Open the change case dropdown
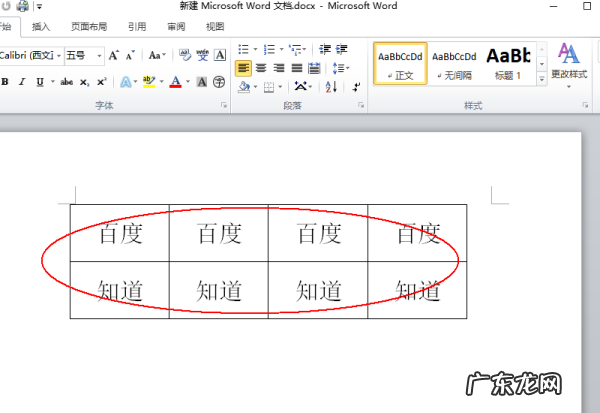 [157, 56]
